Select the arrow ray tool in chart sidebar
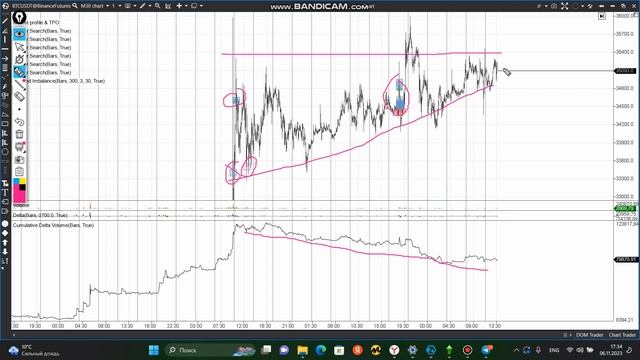640x360 pixels. tap(5, 58)
